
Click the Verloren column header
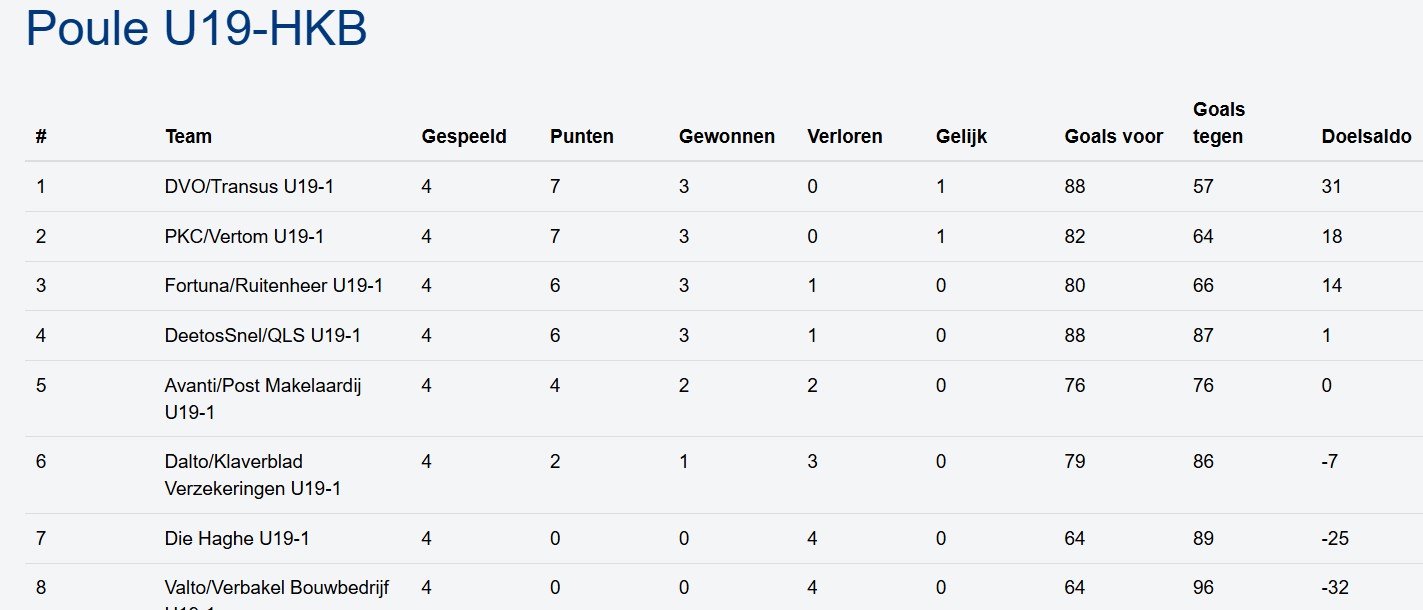point(845,137)
